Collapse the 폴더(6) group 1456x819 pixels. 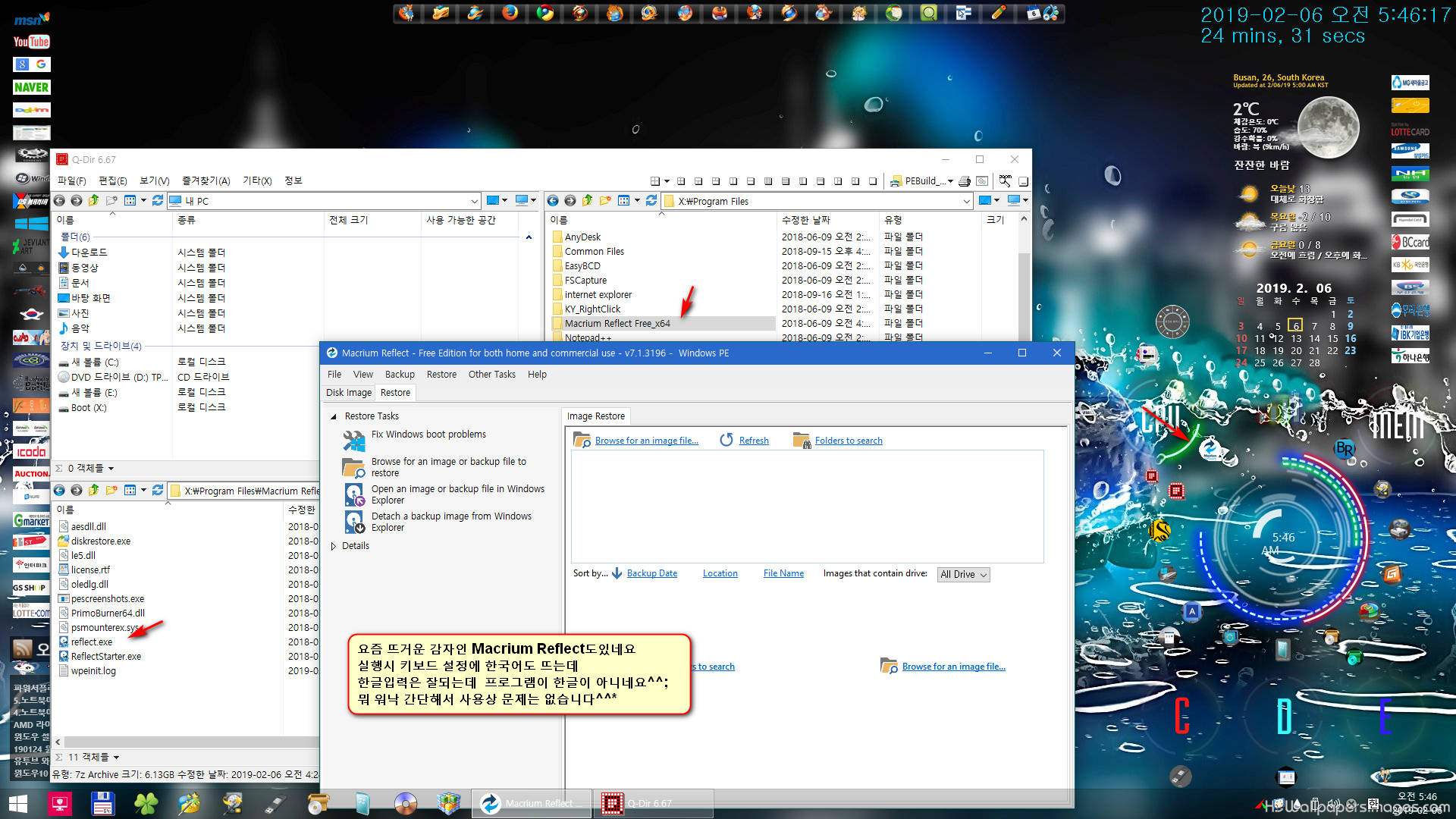pyautogui.click(x=529, y=237)
